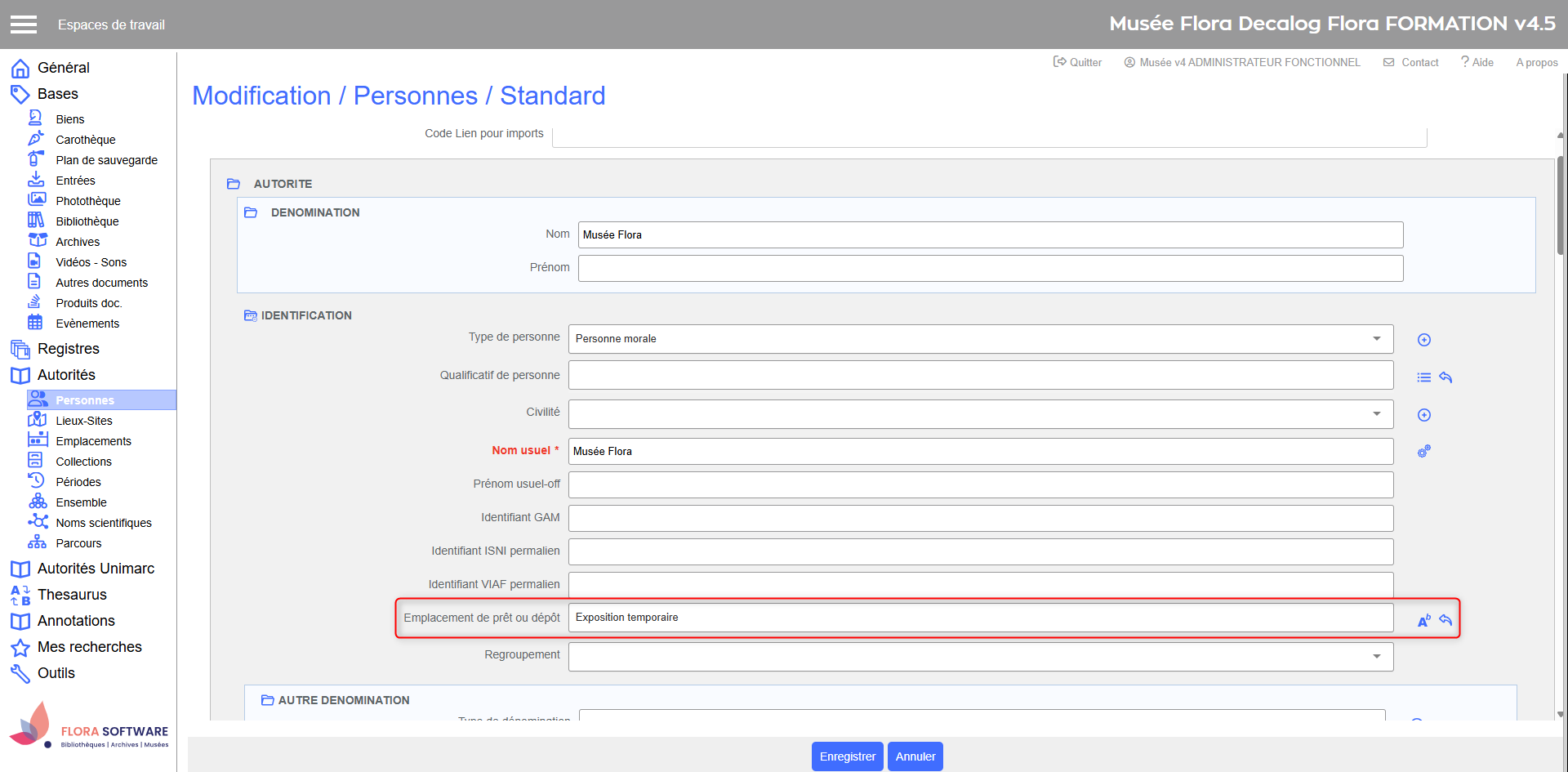1568x772 pixels.
Task: Click the gears icon beside Nom usuel
Action: click(1423, 451)
